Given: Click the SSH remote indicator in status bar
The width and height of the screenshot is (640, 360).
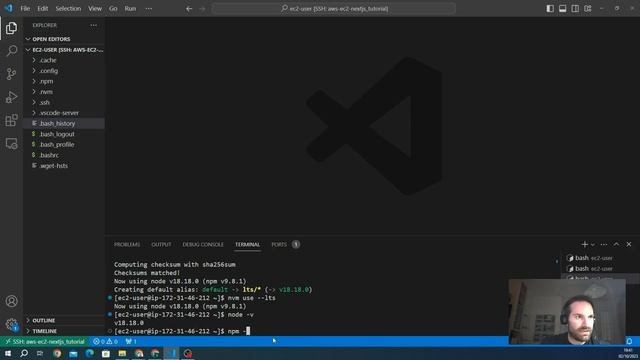Looking at the screenshot, I should click(x=44, y=341).
